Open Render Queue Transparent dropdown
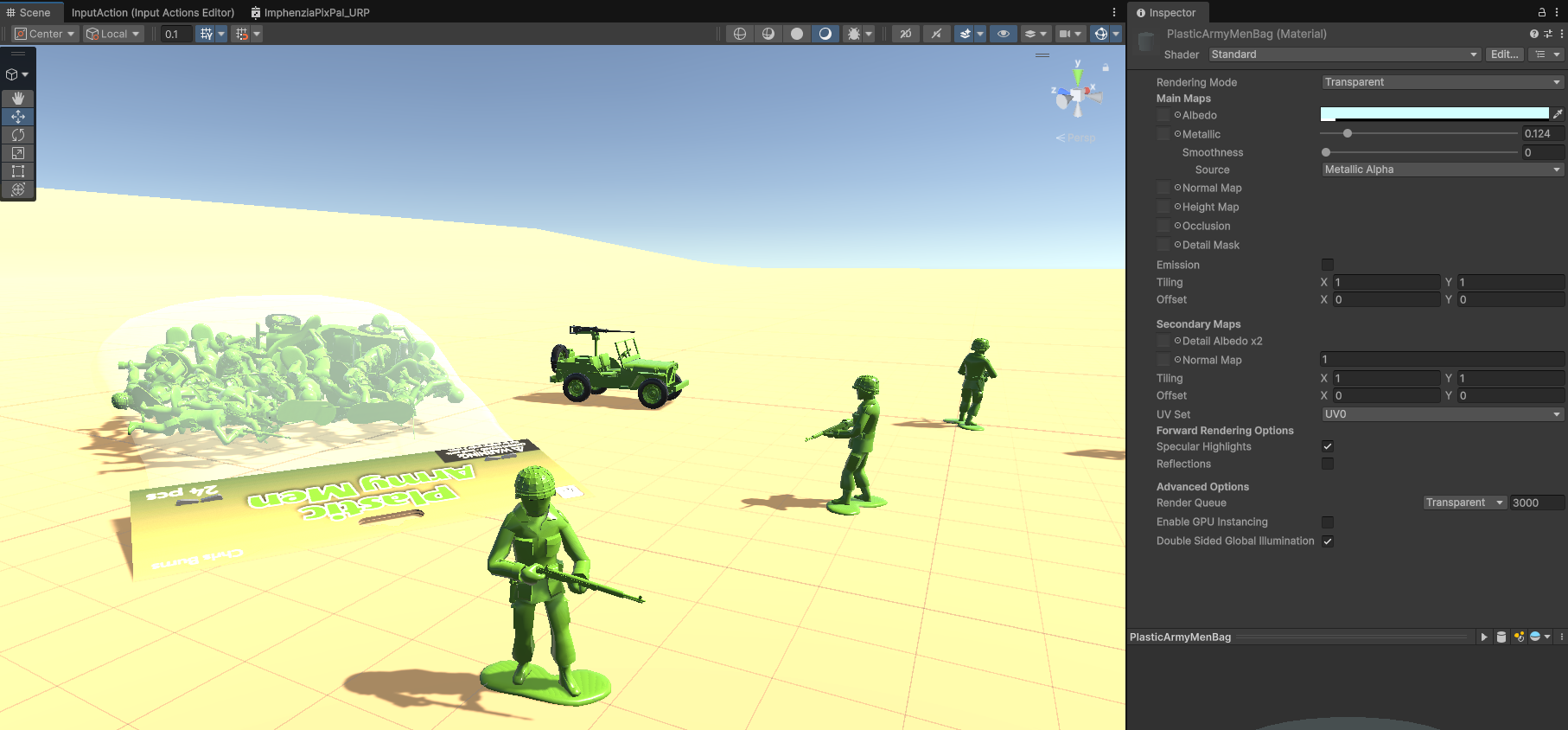The height and width of the screenshot is (730, 1568). 1465,503
